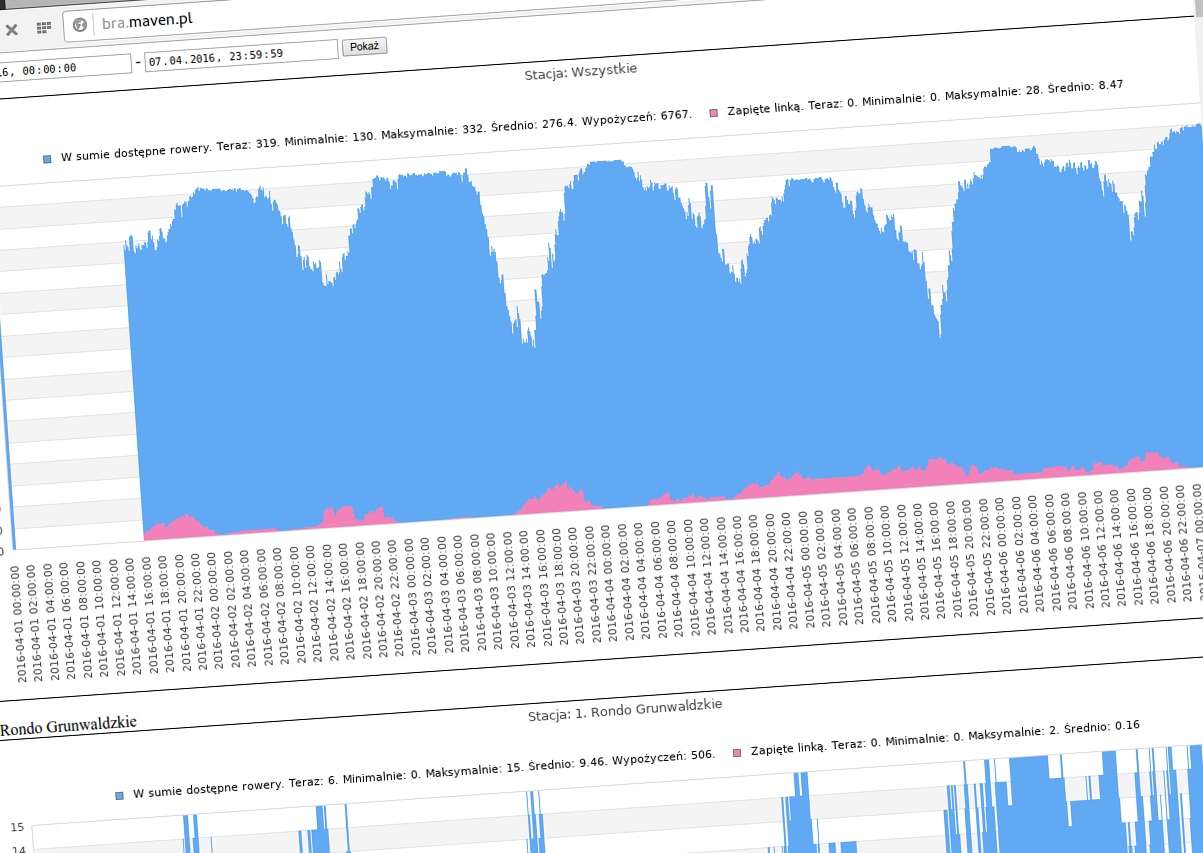Toggle pink swatch Zapięte linką with Maksymalnie: 28
1203x853 pixels.
713,113
